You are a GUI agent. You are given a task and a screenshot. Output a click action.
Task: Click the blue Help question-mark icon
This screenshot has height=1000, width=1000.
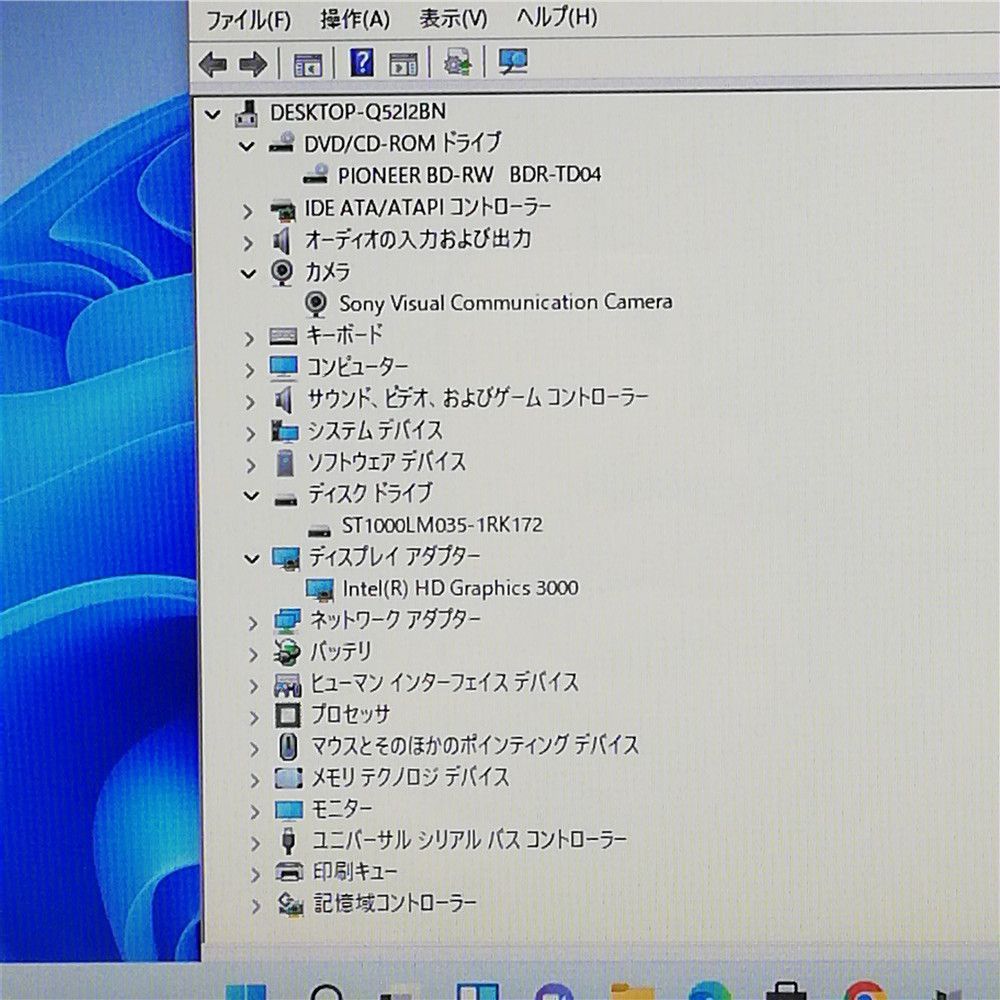pyautogui.click(x=362, y=63)
